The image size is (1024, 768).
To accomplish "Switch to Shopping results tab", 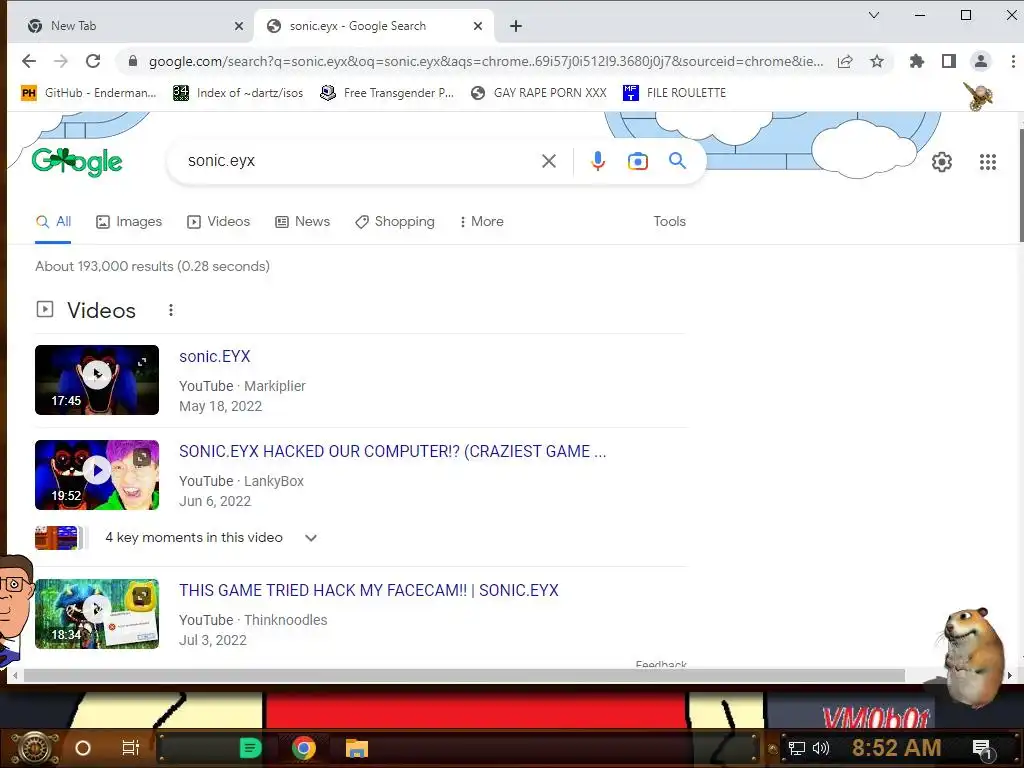I will click(x=395, y=221).
